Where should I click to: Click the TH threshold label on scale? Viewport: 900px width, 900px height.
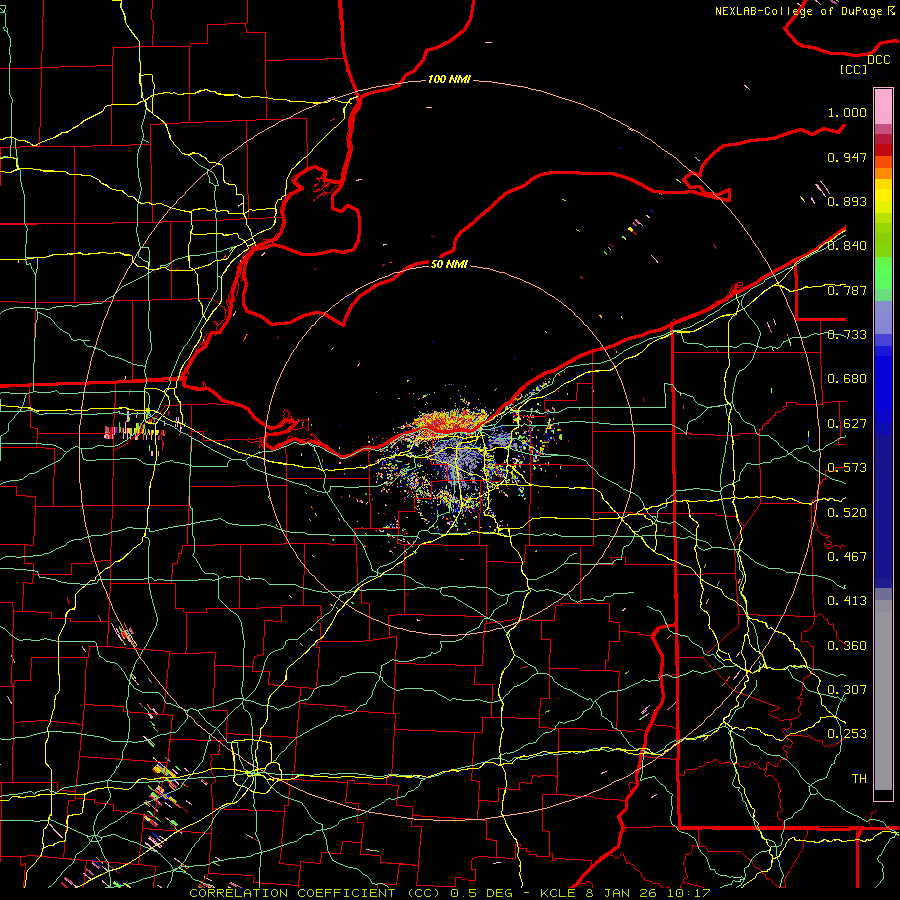pyautogui.click(x=859, y=779)
